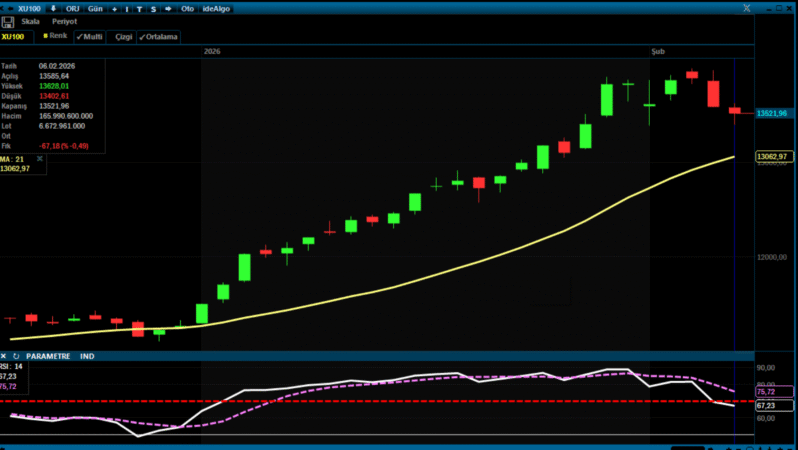Open the Gün period dropdown
This screenshot has height=450, width=798.
[x=94, y=8]
